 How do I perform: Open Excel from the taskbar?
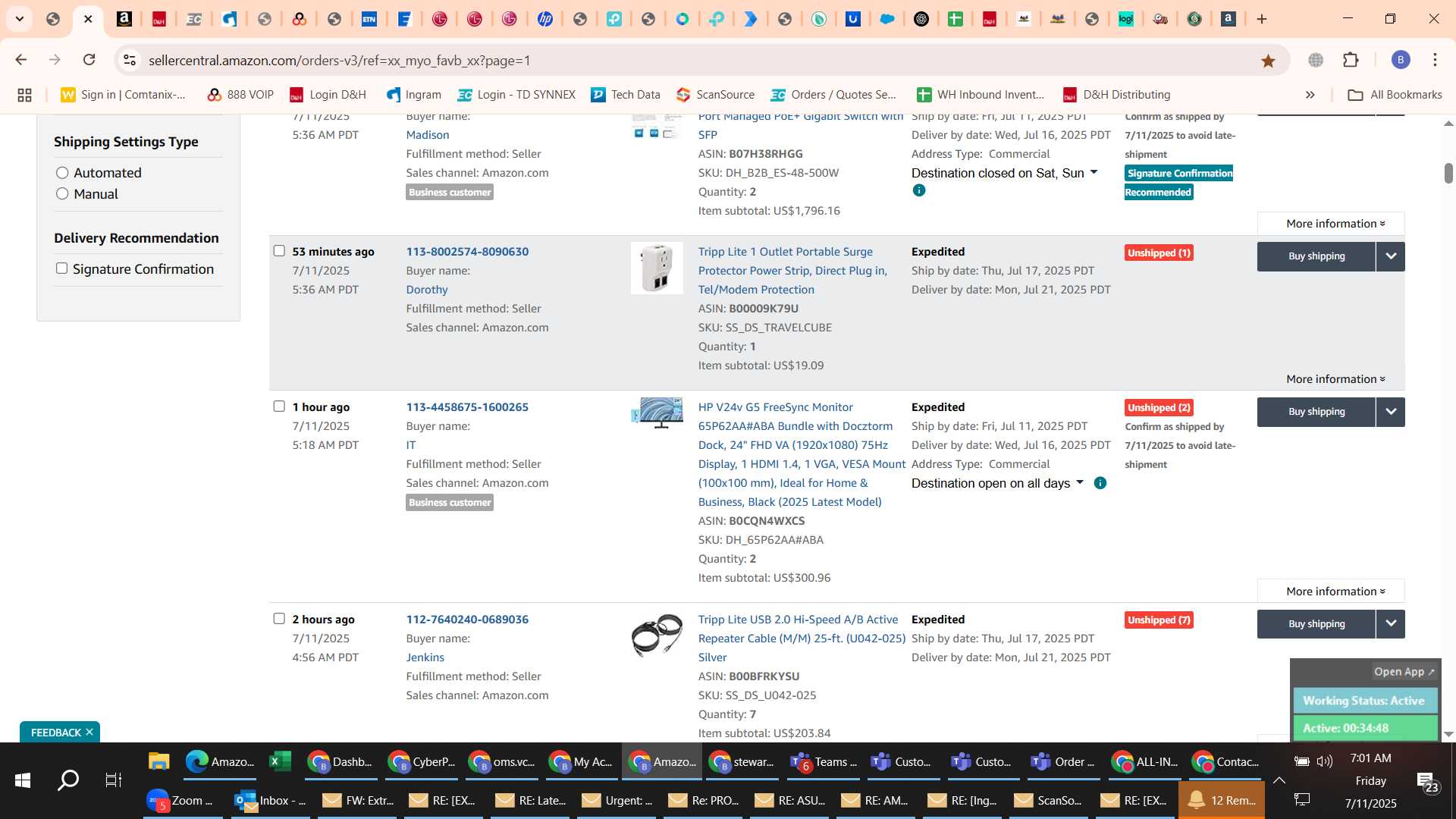click(x=280, y=761)
